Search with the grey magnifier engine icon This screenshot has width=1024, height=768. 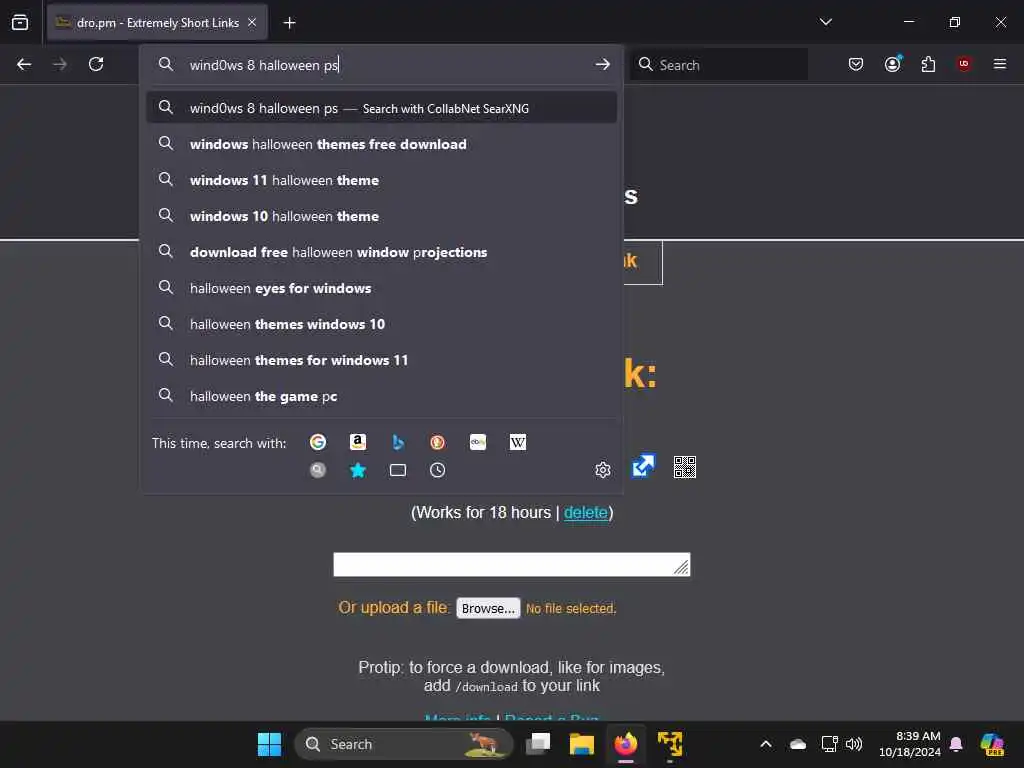(318, 470)
